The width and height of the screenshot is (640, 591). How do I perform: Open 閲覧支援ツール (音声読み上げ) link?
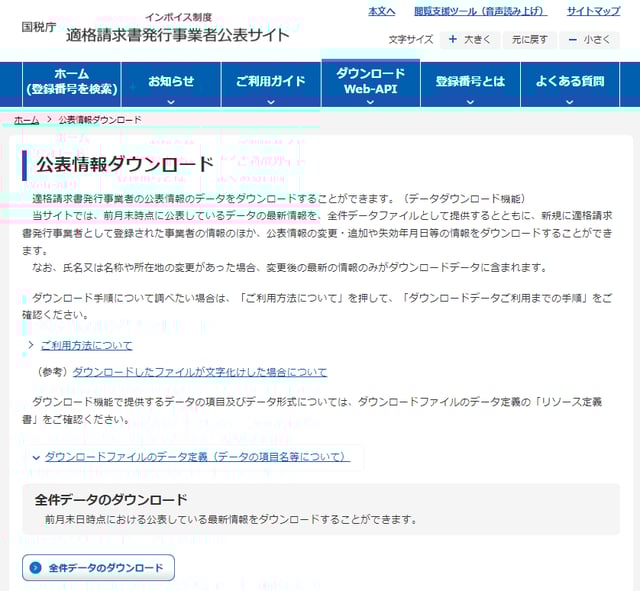coord(480,11)
